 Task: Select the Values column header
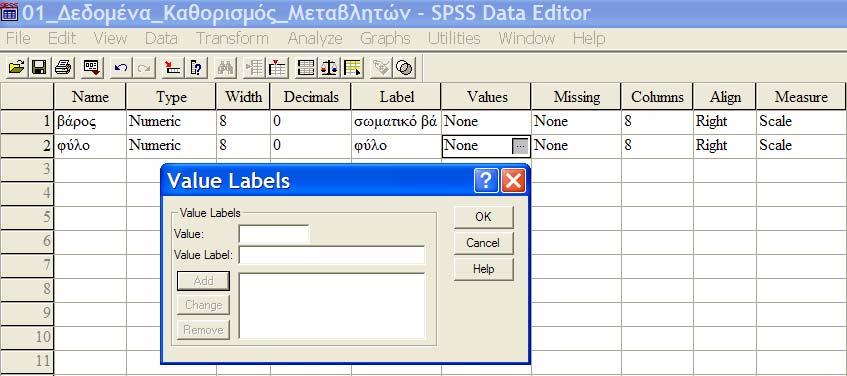(486, 97)
